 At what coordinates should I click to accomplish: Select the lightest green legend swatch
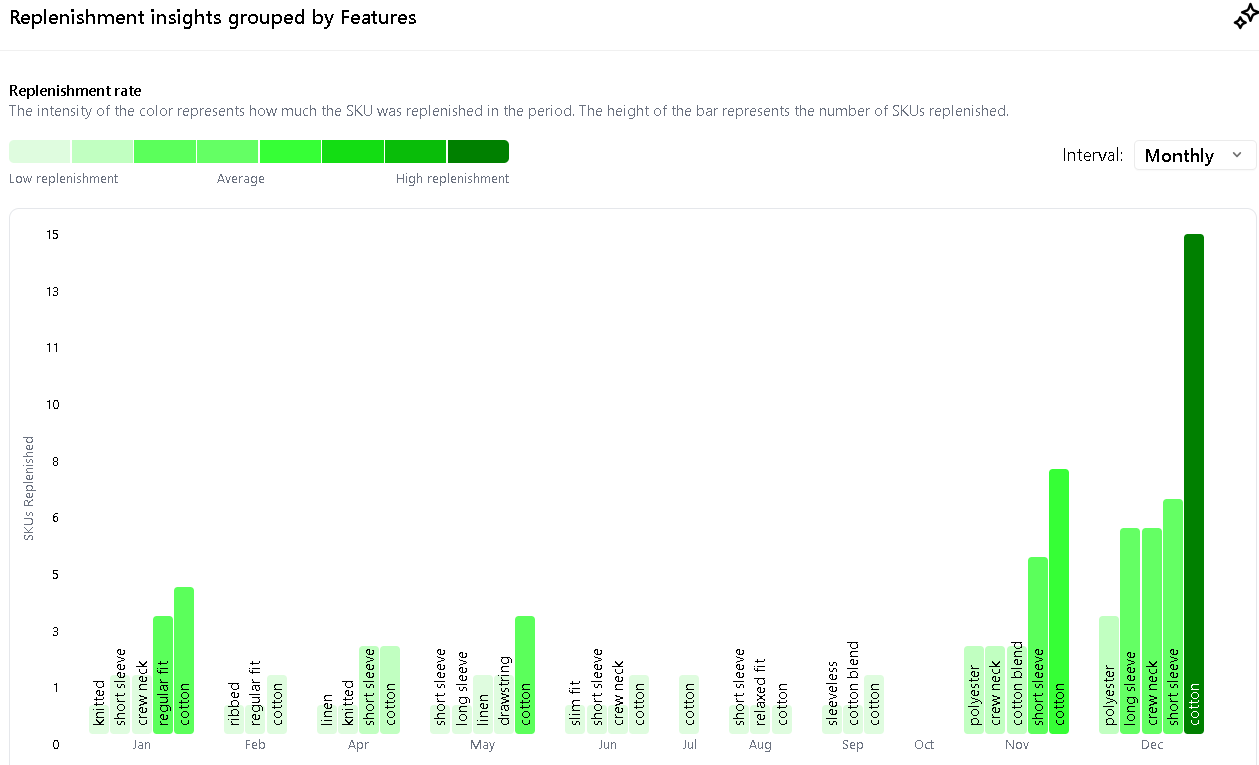pos(40,151)
